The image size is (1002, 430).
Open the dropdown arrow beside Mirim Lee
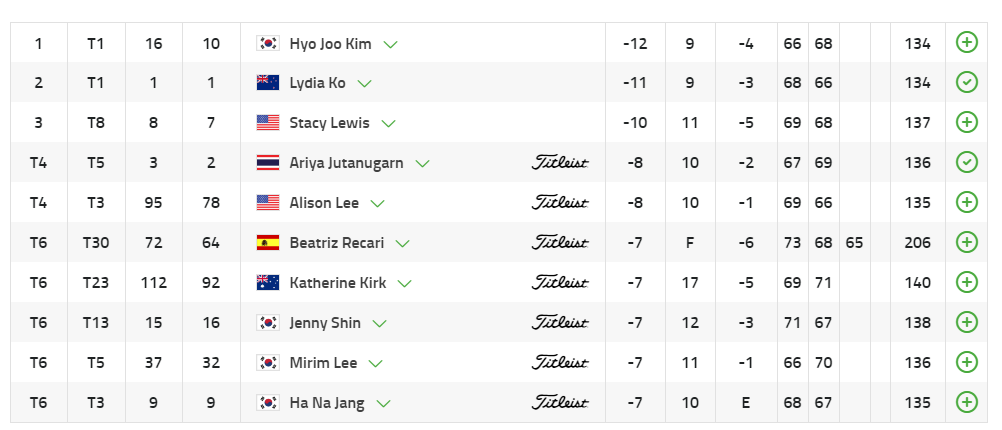coord(376,364)
